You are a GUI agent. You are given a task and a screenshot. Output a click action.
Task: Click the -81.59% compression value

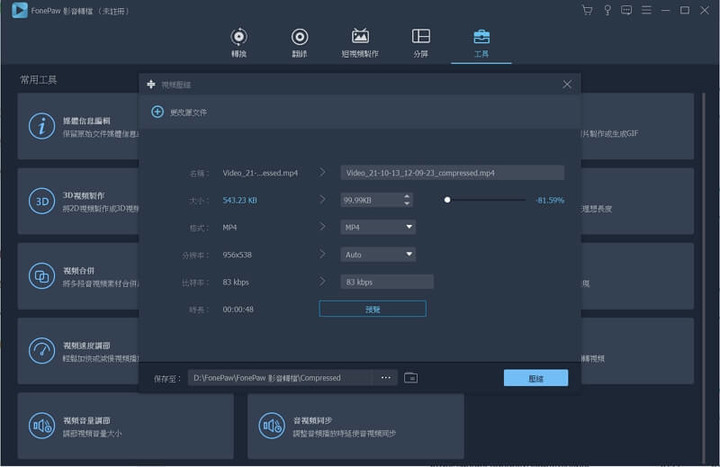(x=550, y=200)
